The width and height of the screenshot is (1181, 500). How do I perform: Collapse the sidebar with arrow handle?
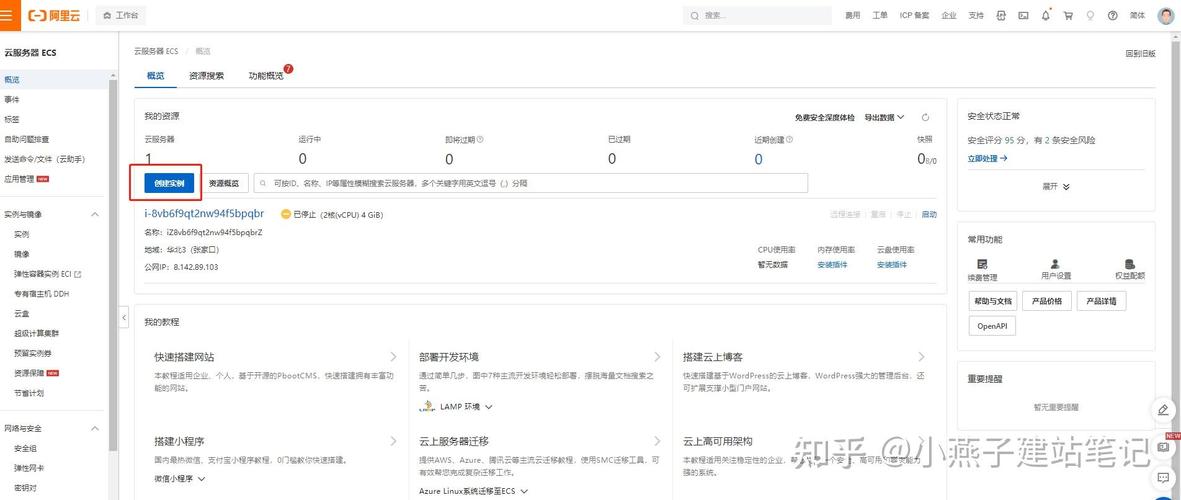click(124, 318)
